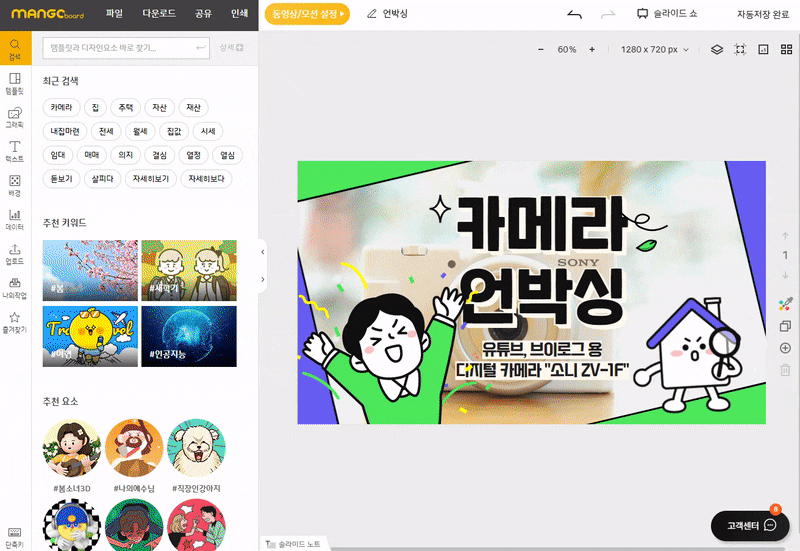Click the template search input field
This screenshot has width=800, height=551.
click(126, 48)
